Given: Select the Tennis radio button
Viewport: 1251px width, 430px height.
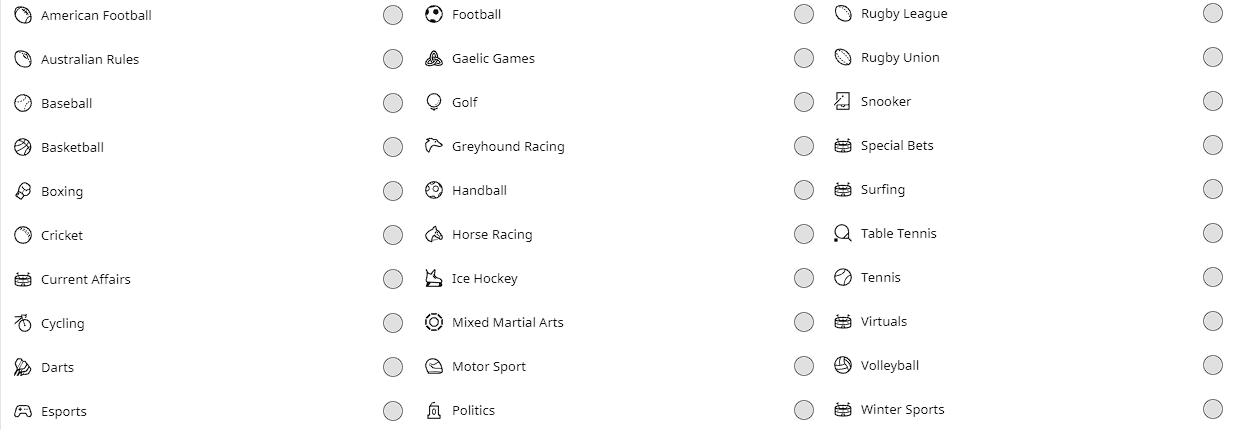Looking at the screenshot, I should coord(1213,277).
